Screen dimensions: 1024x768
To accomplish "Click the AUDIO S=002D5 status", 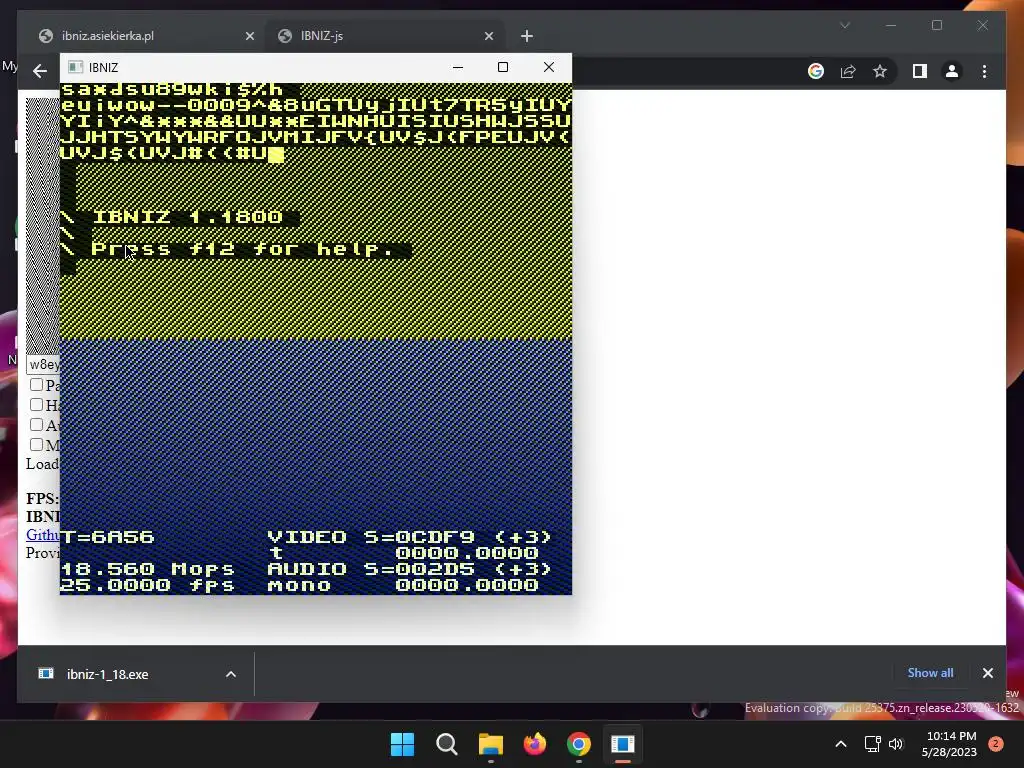I will pyautogui.click(x=409, y=569).
